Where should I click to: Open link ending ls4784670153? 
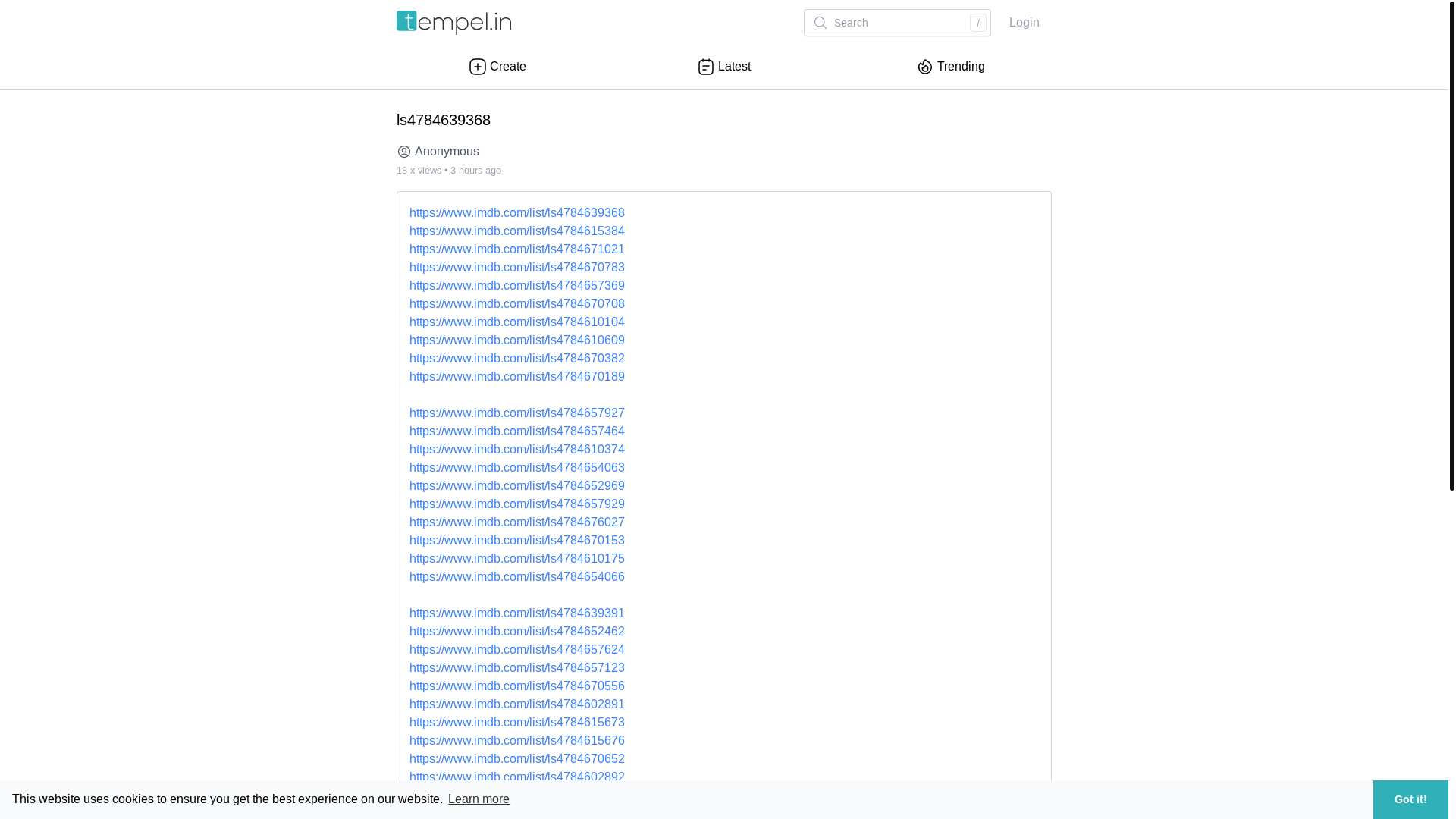pos(517,541)
